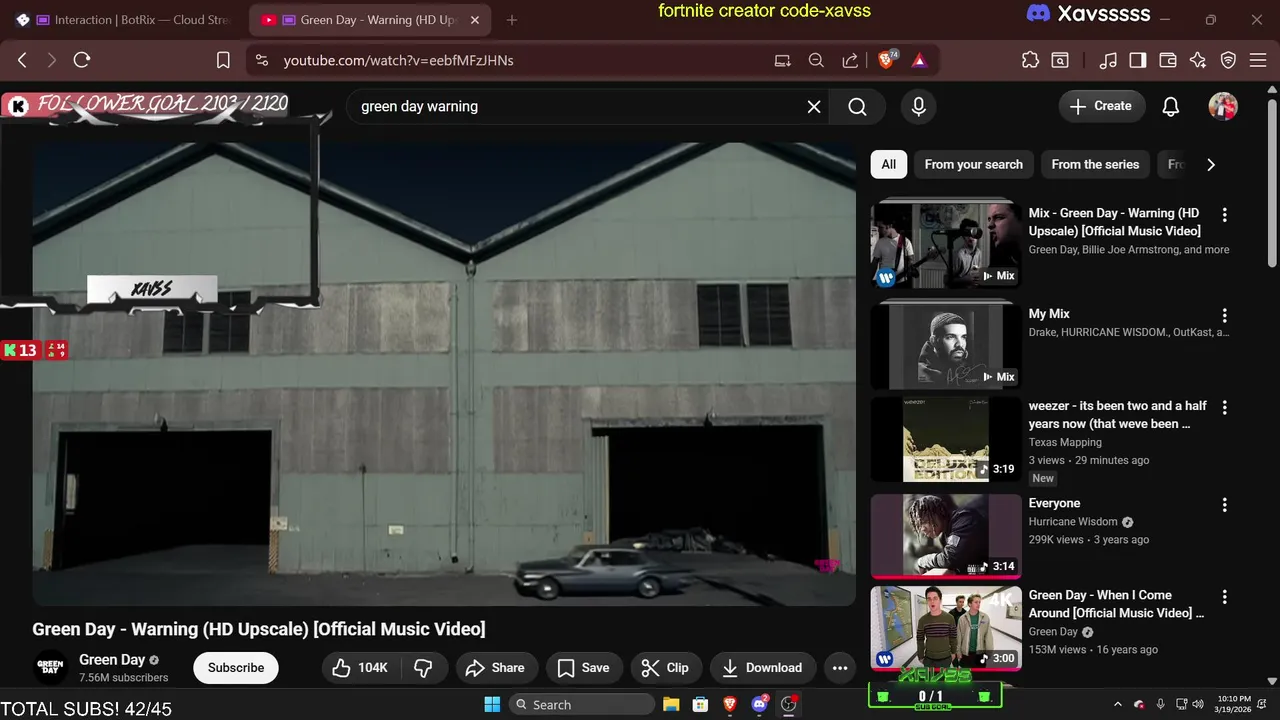Image resolution: width=1280 pixels, height=720 pixels.
Task: Open YouTube notifications bell
Action: point(1171,106)
